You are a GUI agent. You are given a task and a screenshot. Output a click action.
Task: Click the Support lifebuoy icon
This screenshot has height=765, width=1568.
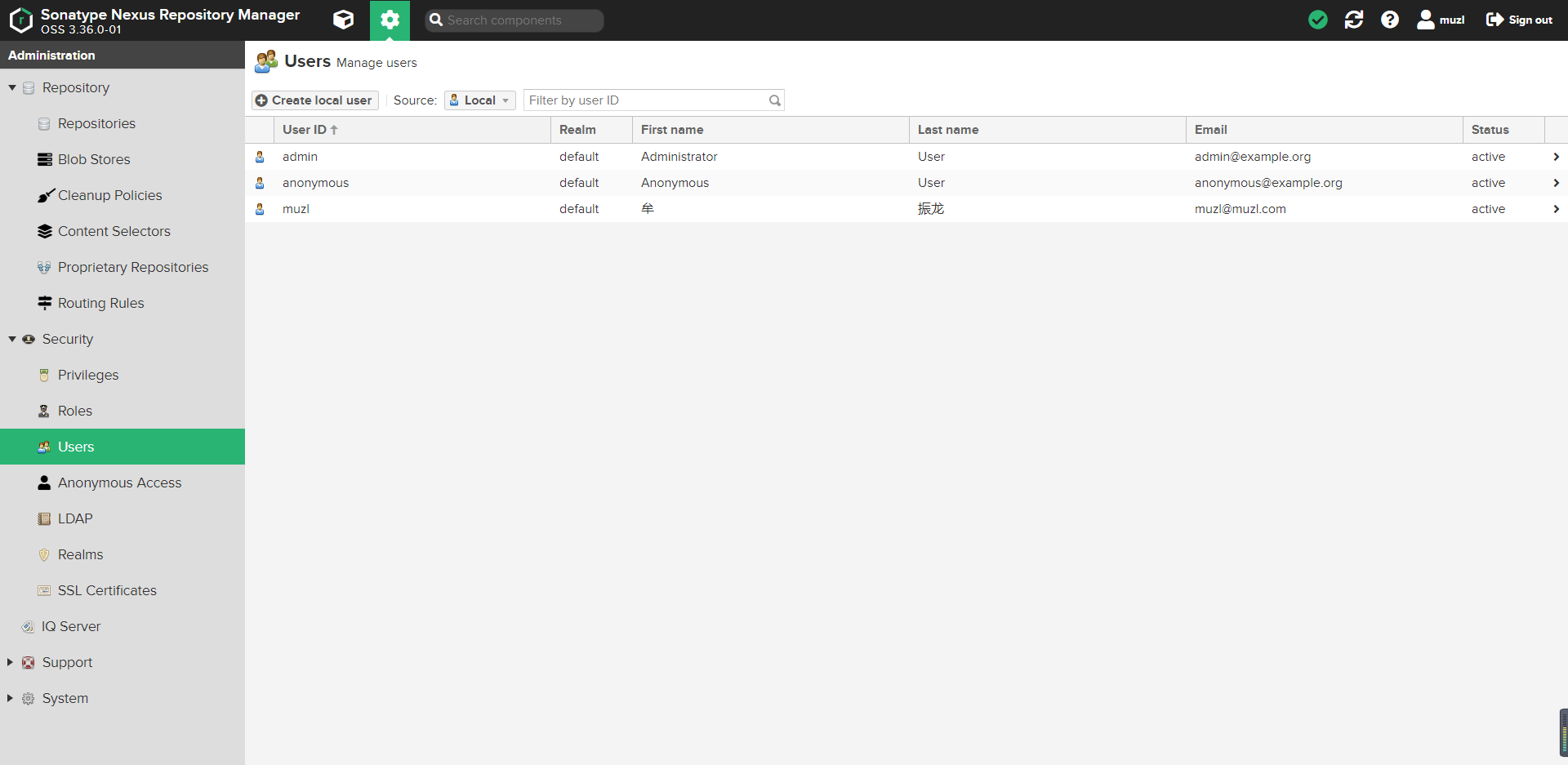29,662
